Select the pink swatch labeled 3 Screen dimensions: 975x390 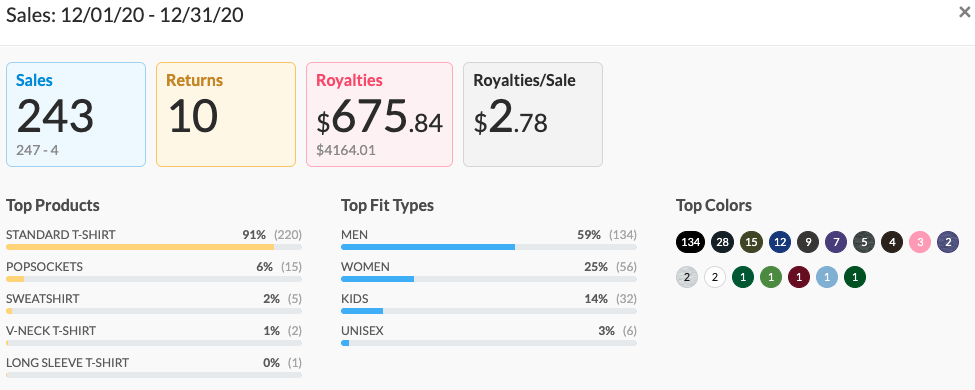[x=920, y=242]
